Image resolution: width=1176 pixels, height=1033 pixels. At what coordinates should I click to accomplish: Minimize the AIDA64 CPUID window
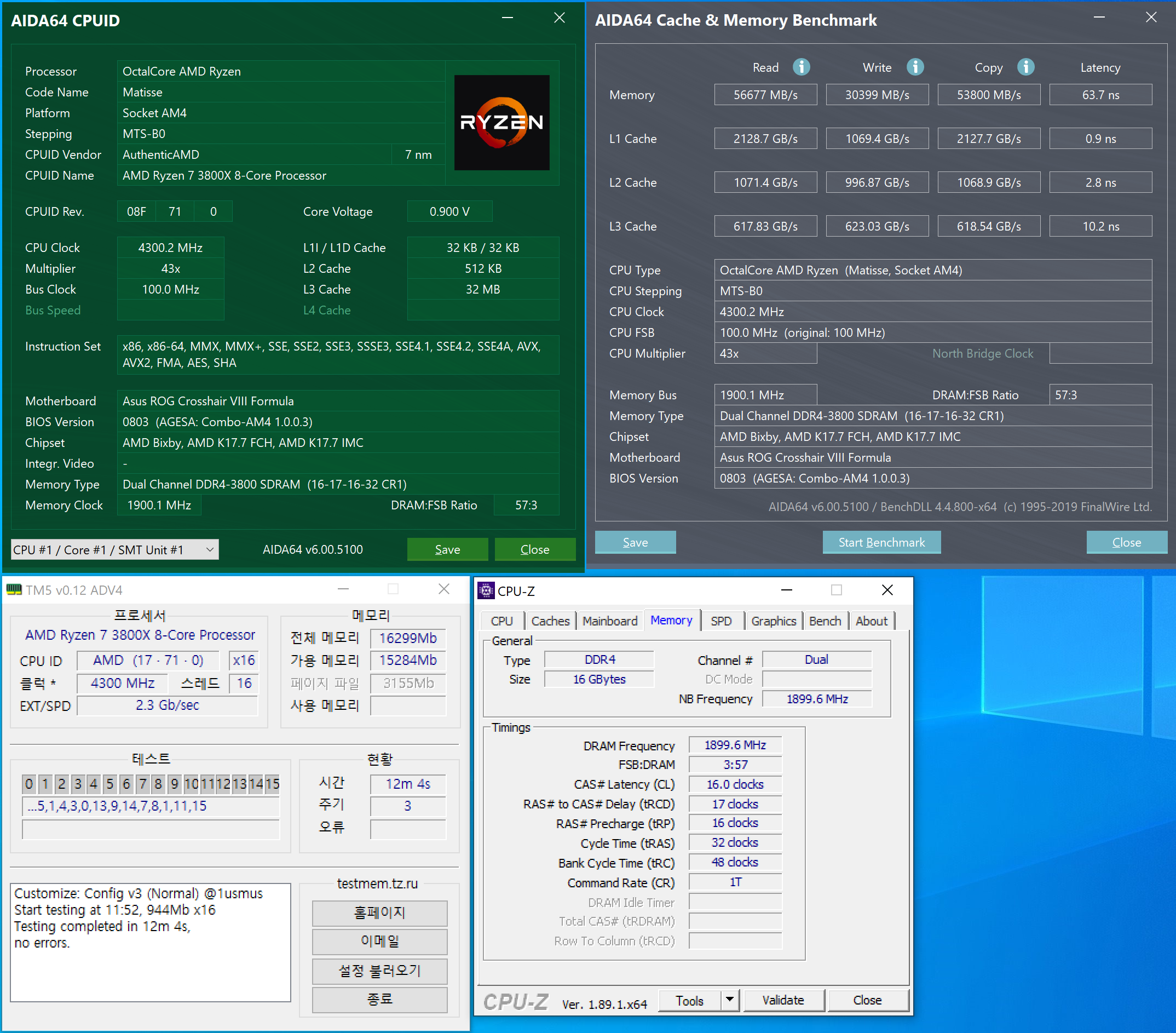(508, 18)
